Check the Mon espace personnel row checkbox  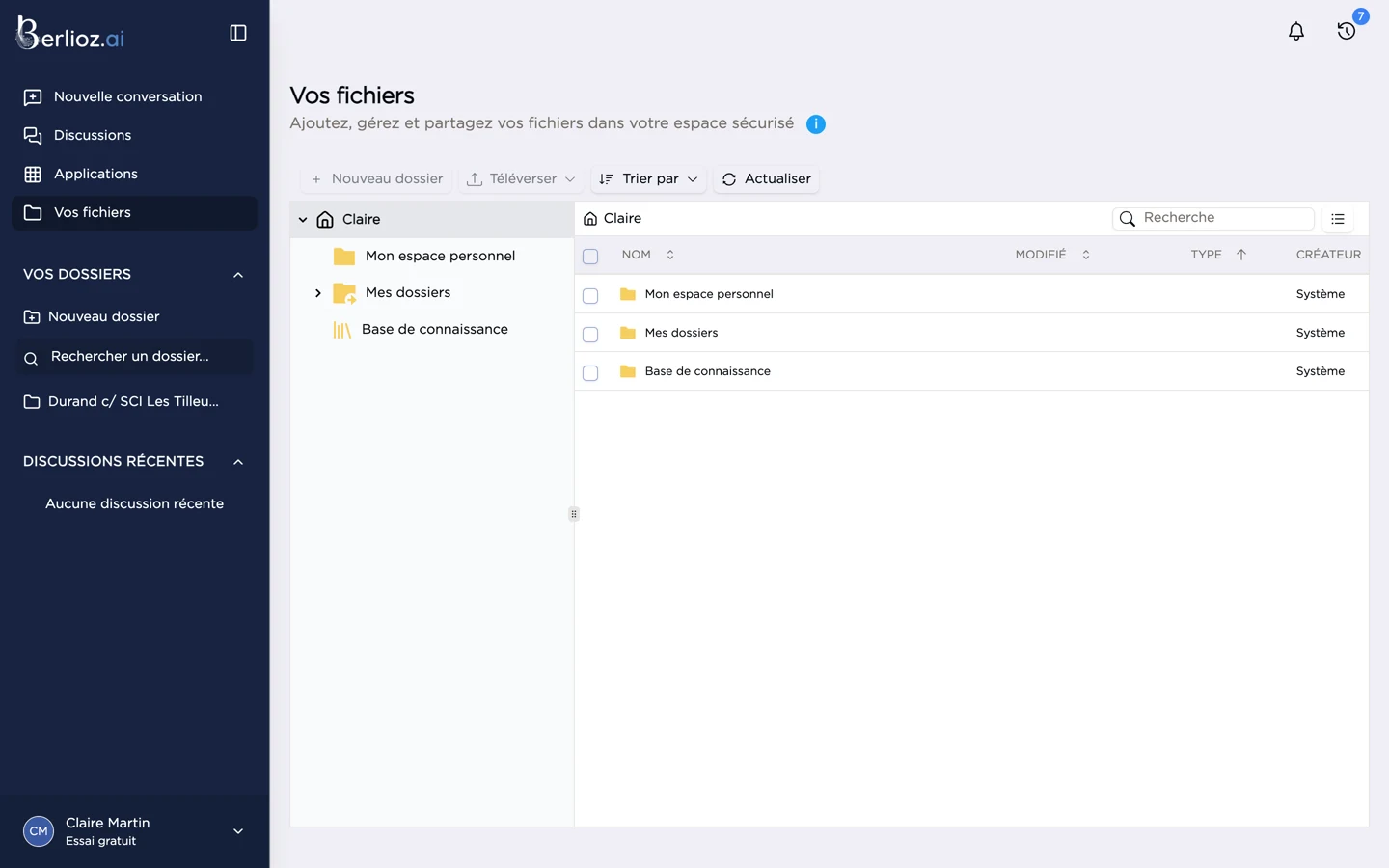[x=590, y=296]
